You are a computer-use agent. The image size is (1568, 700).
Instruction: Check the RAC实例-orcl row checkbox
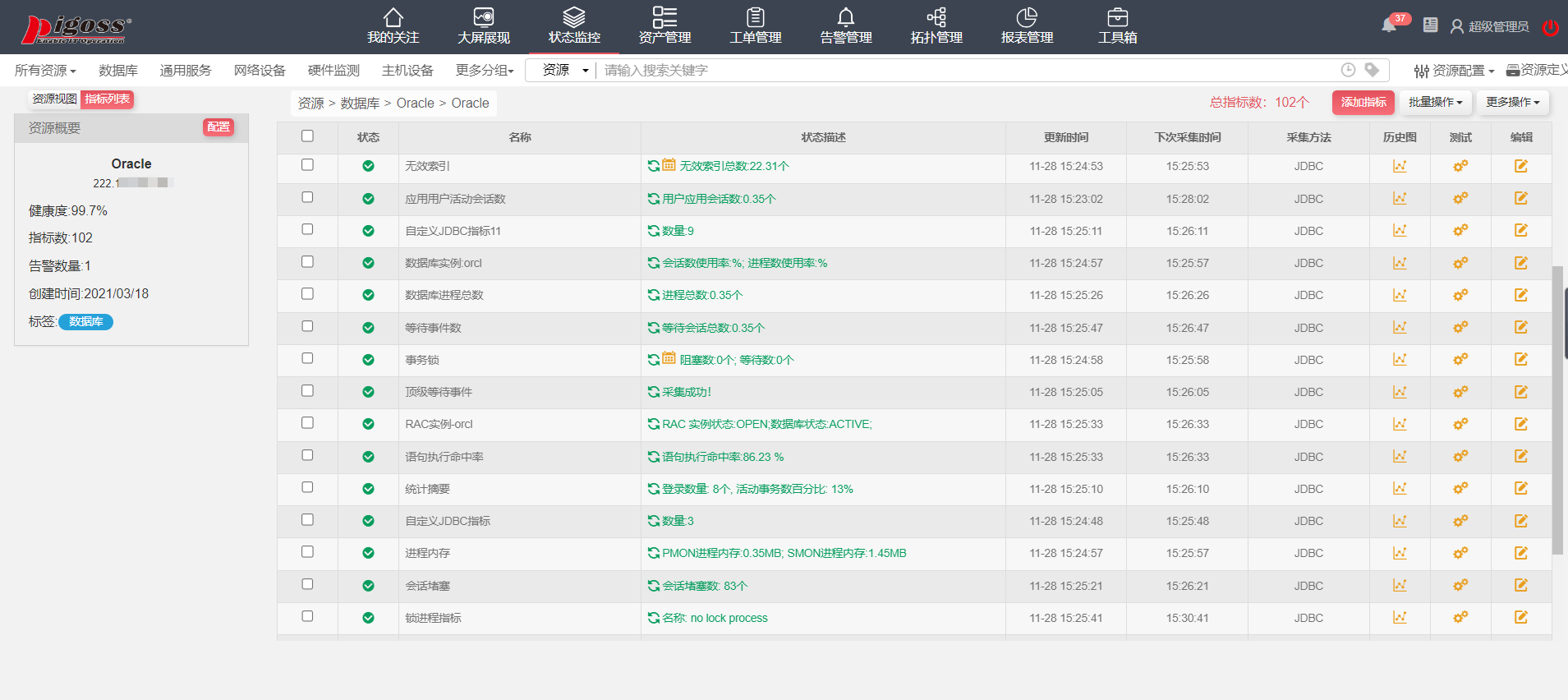point(307,422)
